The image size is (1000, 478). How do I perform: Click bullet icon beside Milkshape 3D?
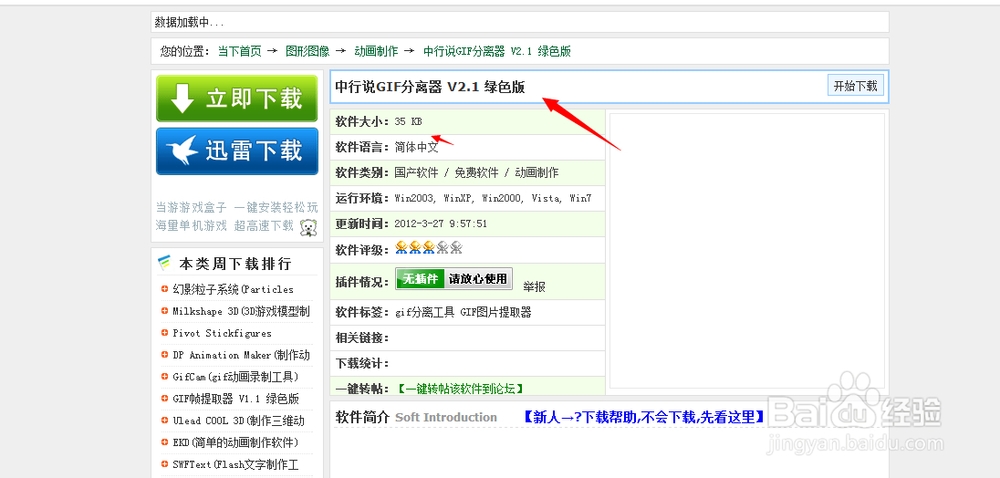pyautogui.click(x=165, y=311)
